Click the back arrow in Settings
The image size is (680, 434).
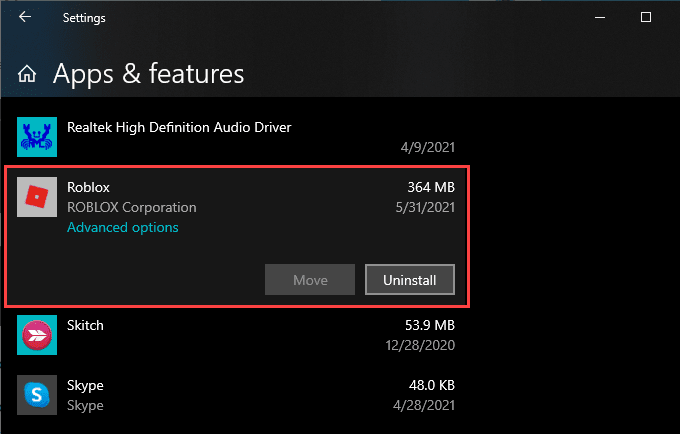[x=24, y=17]
